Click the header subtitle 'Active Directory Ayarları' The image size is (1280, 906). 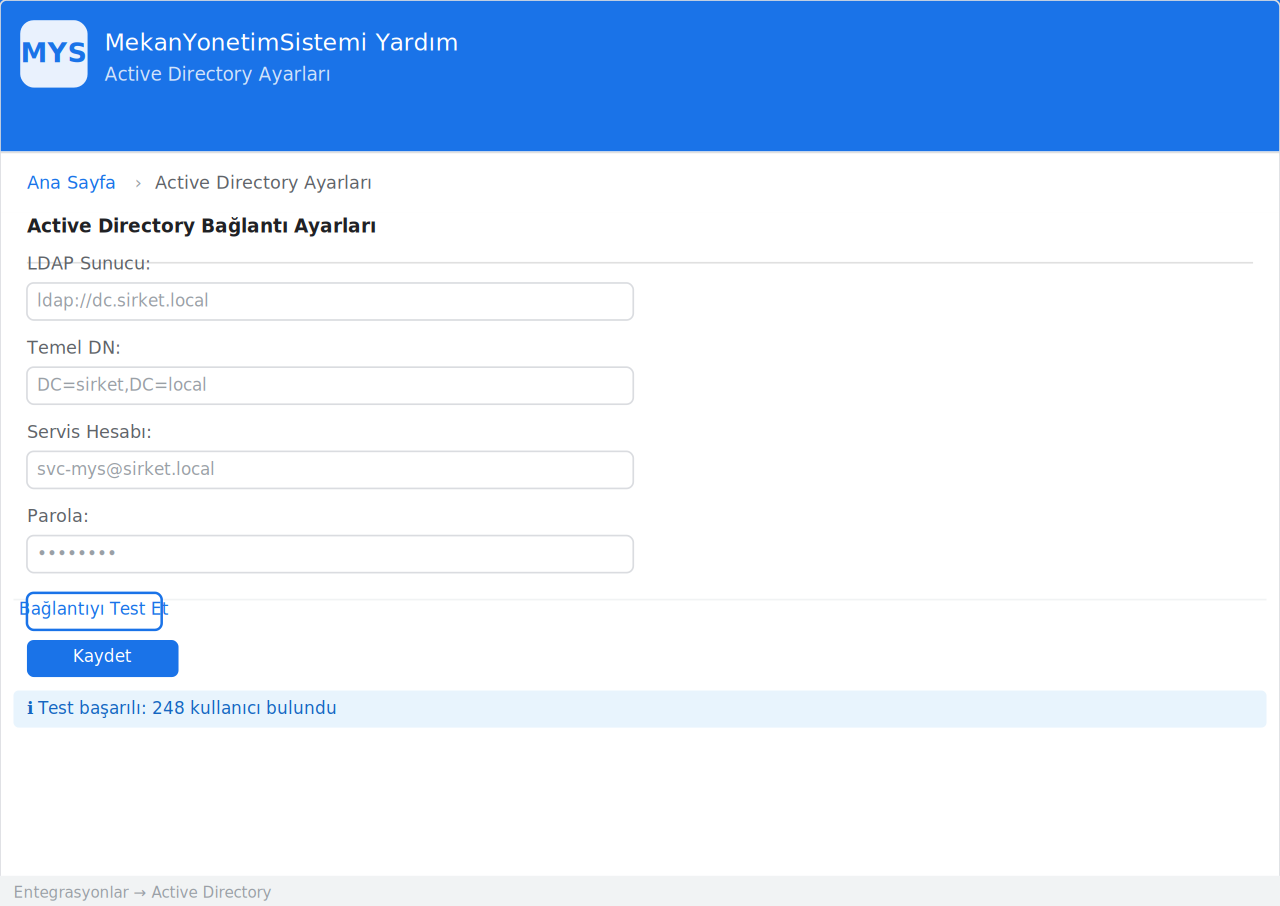[x=218, y=75]
